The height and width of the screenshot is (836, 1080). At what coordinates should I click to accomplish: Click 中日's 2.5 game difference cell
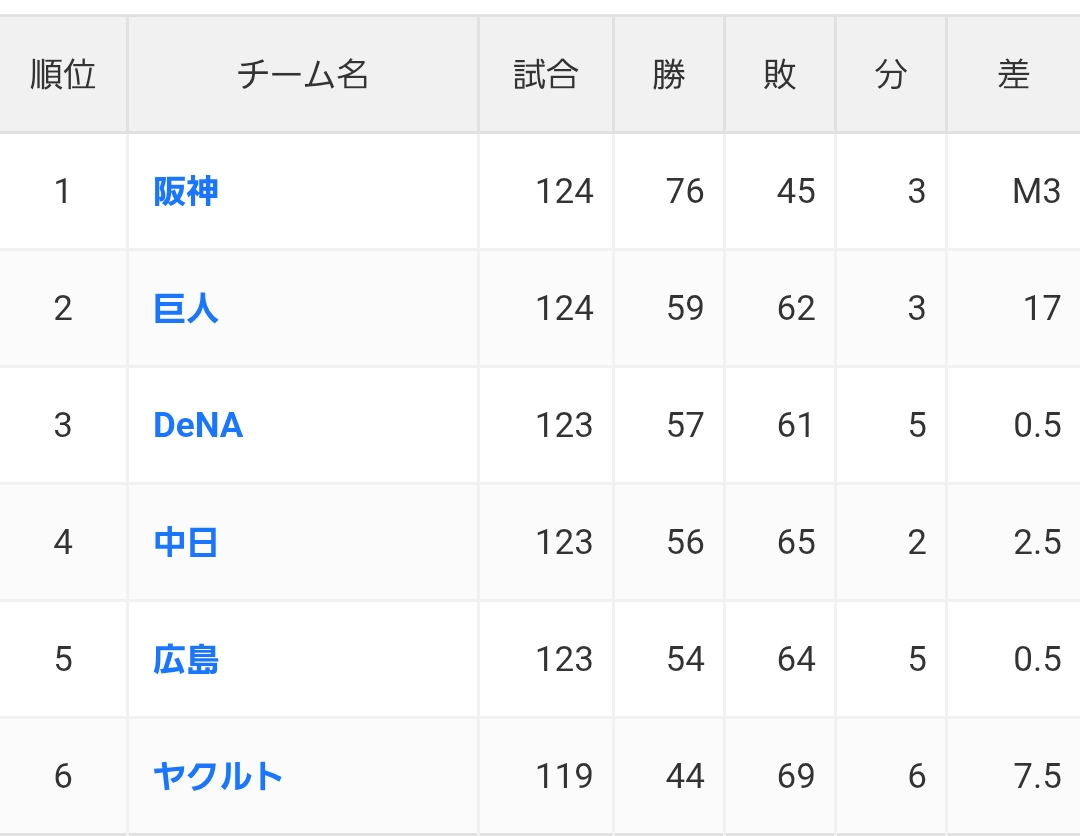point(1037,542)
